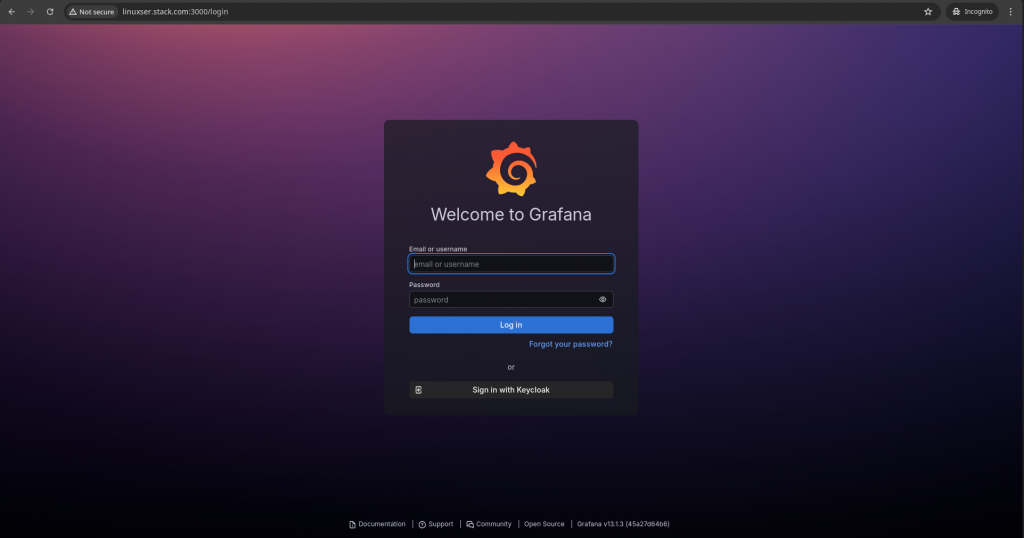Click the Grafana version link
1024x538 pixels.
623,524
